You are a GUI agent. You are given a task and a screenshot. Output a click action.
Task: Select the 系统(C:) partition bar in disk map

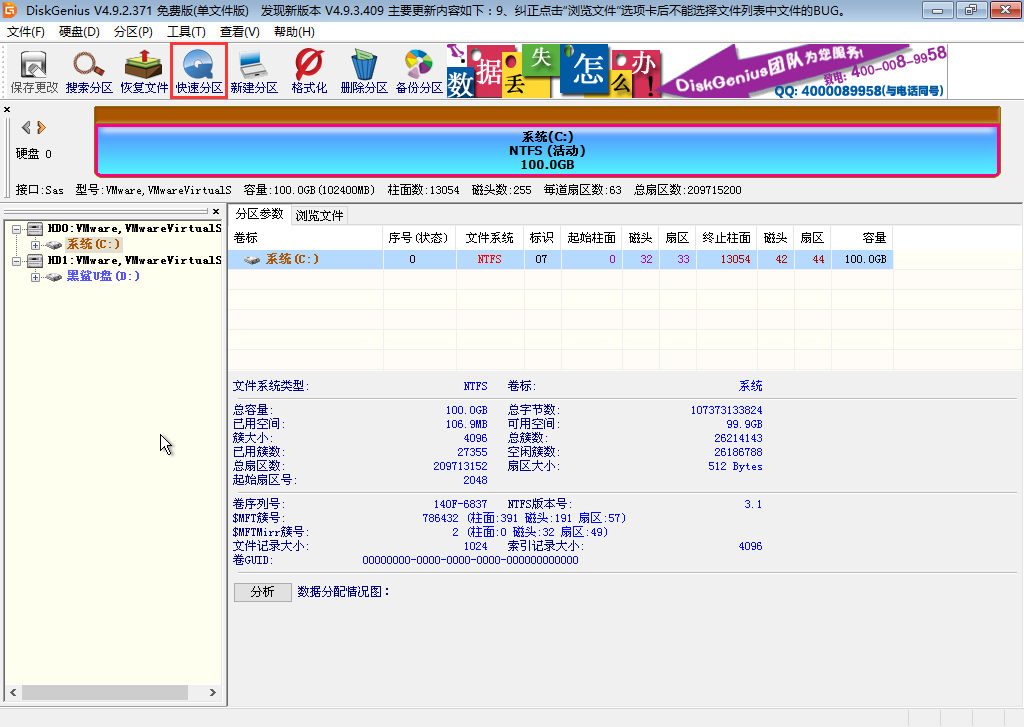547,150
